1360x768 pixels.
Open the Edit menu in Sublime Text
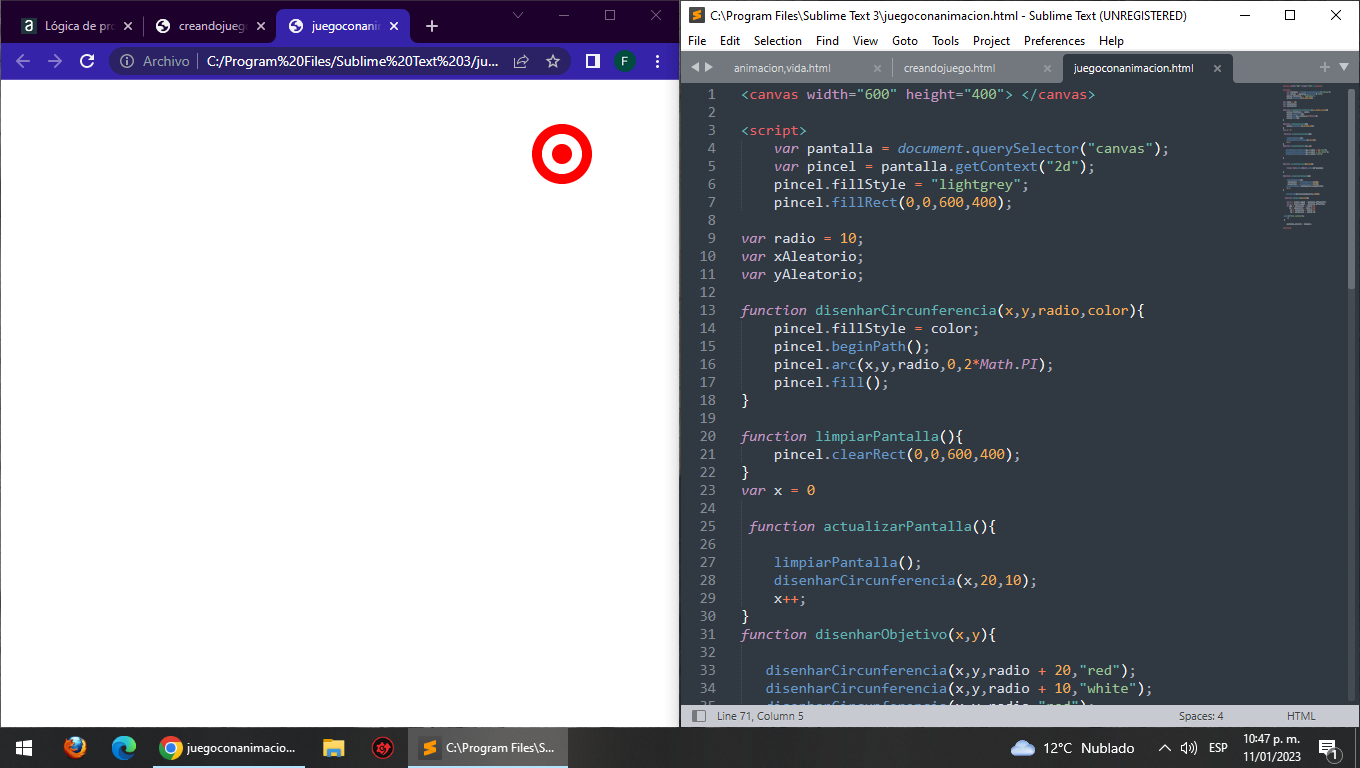730,41
